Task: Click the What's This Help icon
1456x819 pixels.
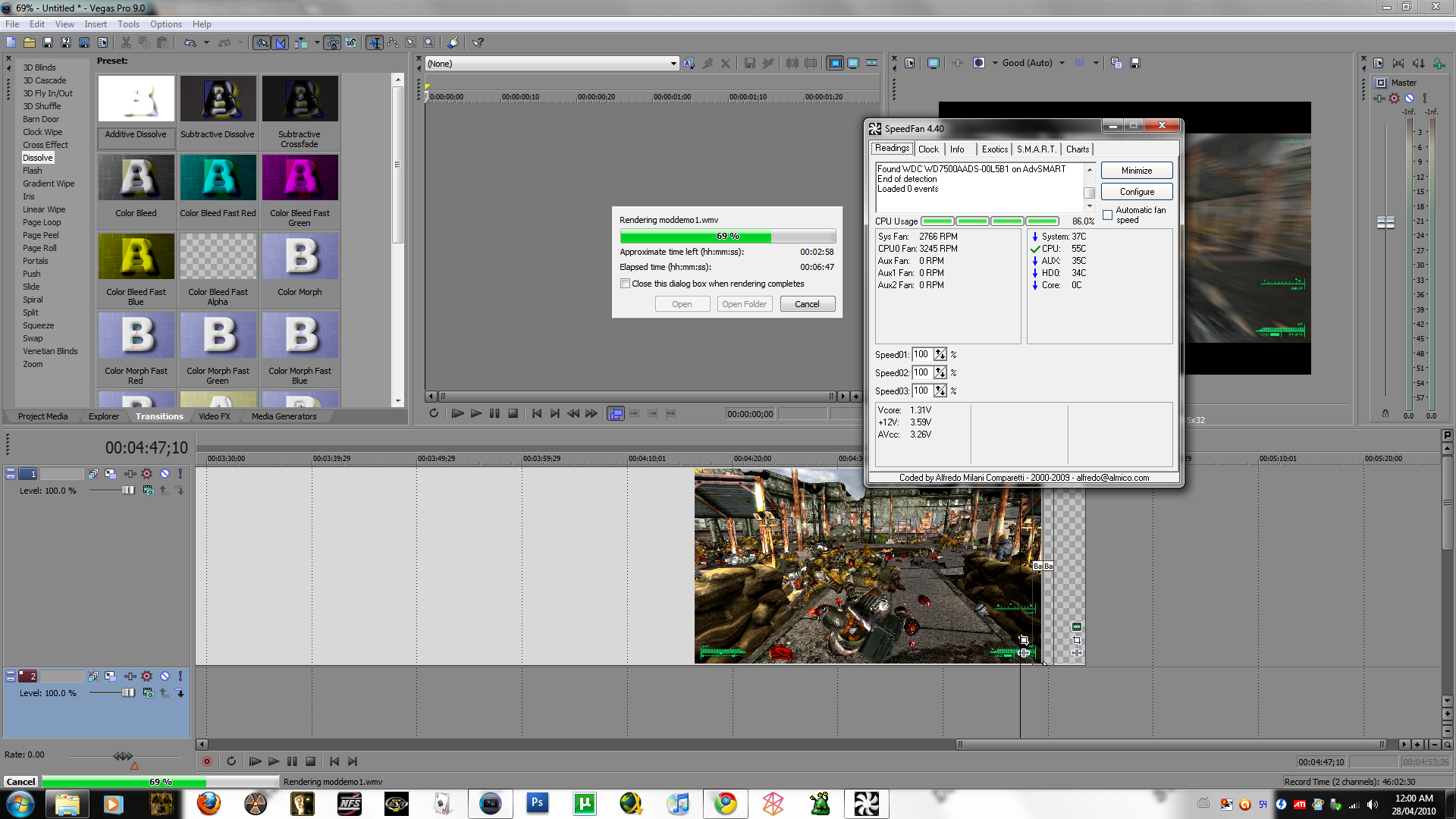Action: click(478, 42)
